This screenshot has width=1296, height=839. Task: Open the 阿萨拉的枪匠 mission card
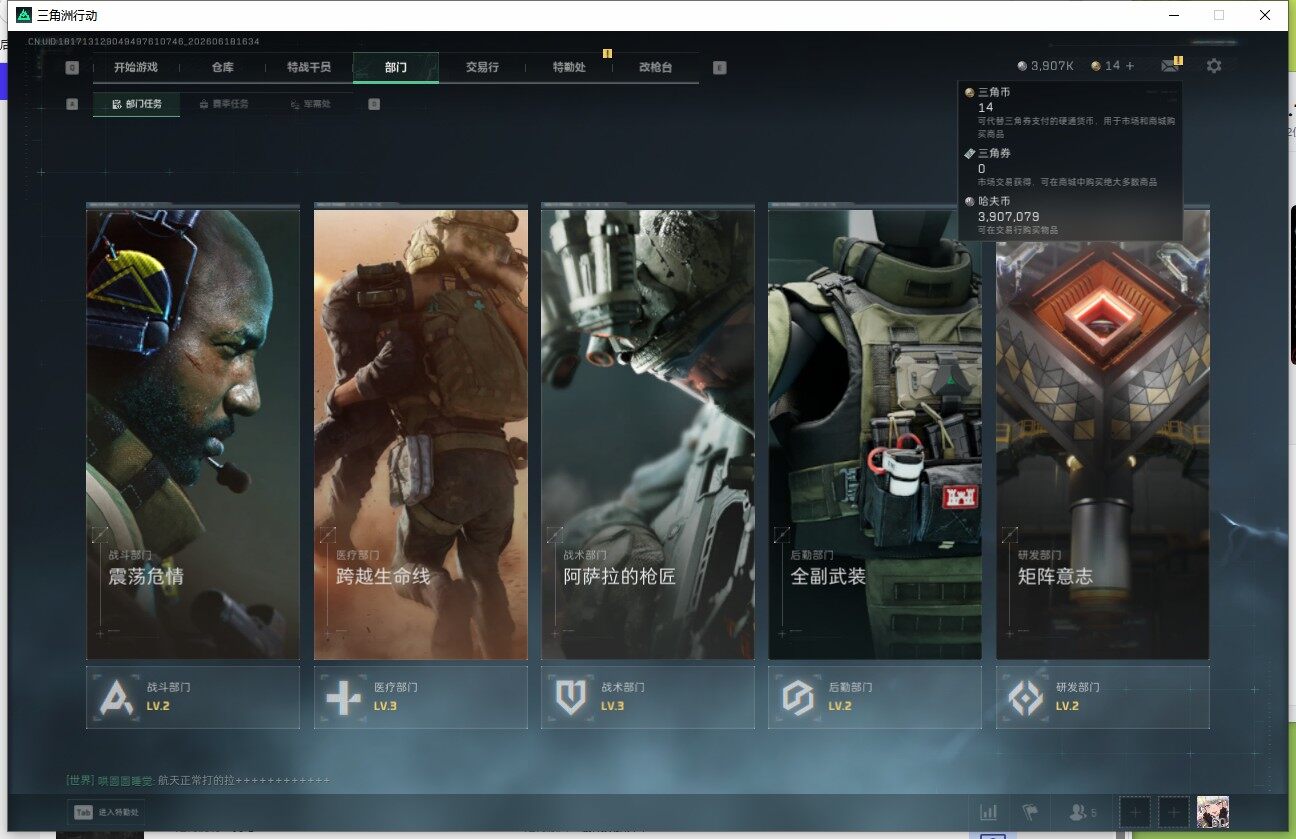[x=648, y=434]
